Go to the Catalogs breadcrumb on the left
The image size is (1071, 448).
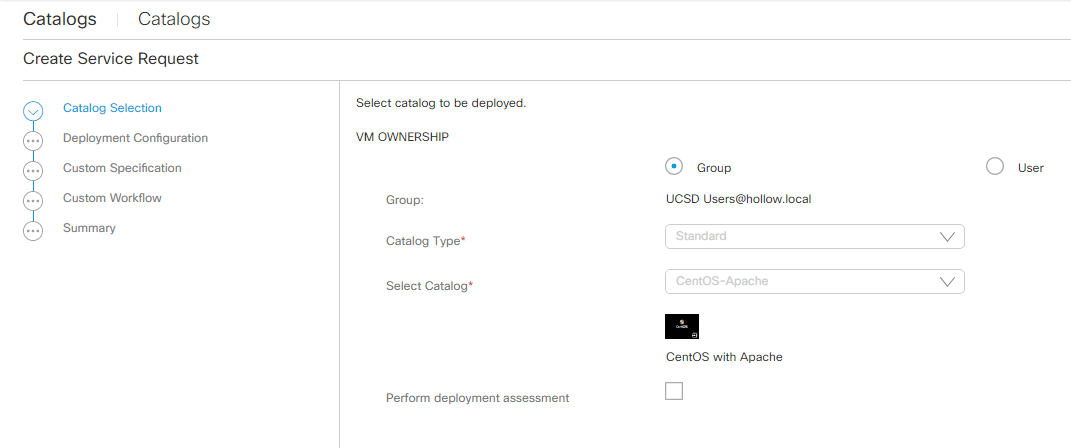(x=60, y=19)
